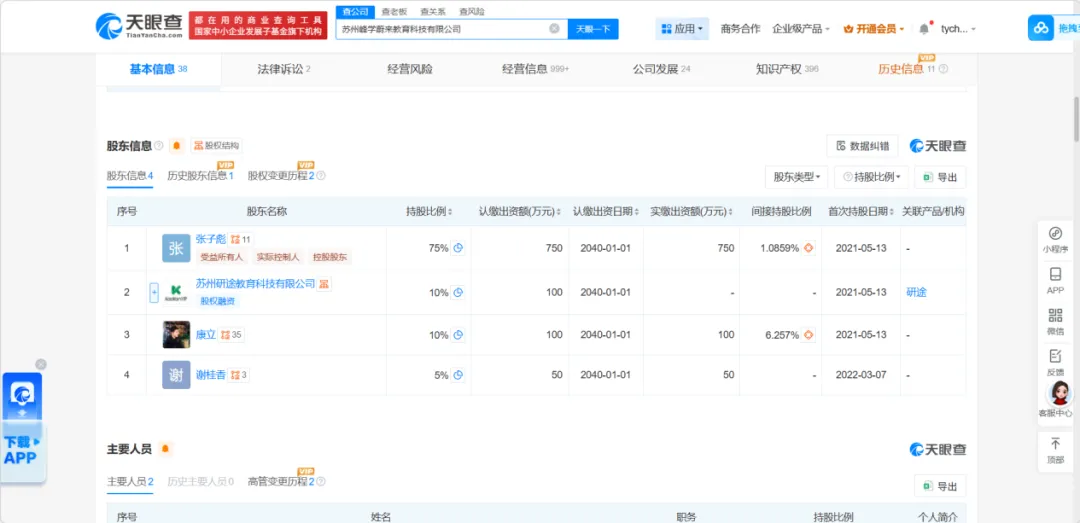Click 康立's 35 companies badge
Viewport: 1080px width, 523px height.
click(232, 335)
